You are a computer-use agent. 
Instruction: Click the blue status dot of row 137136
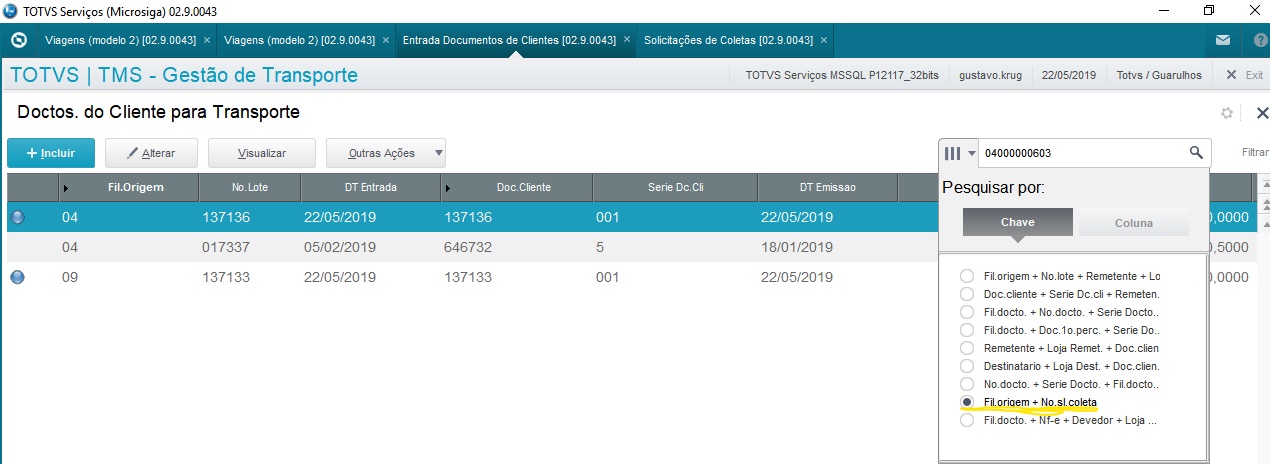coord(17,217)
